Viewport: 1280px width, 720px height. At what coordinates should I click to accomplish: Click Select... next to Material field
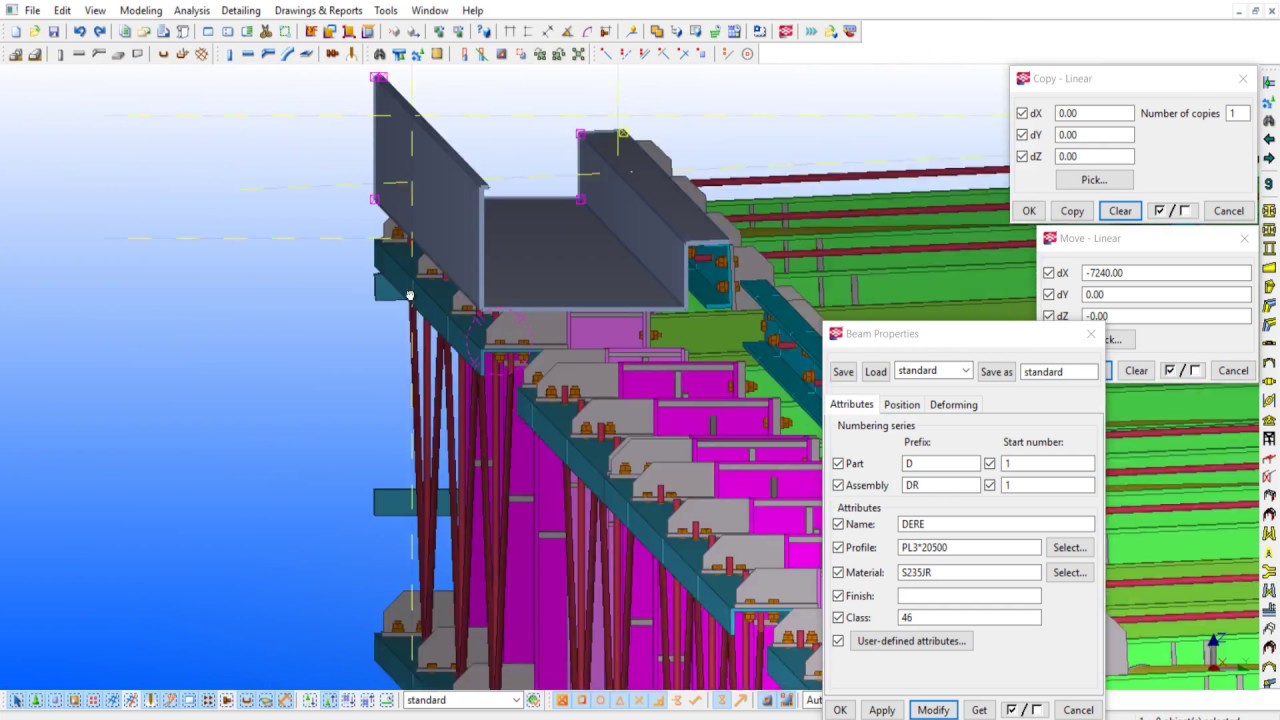[1069, 573]
